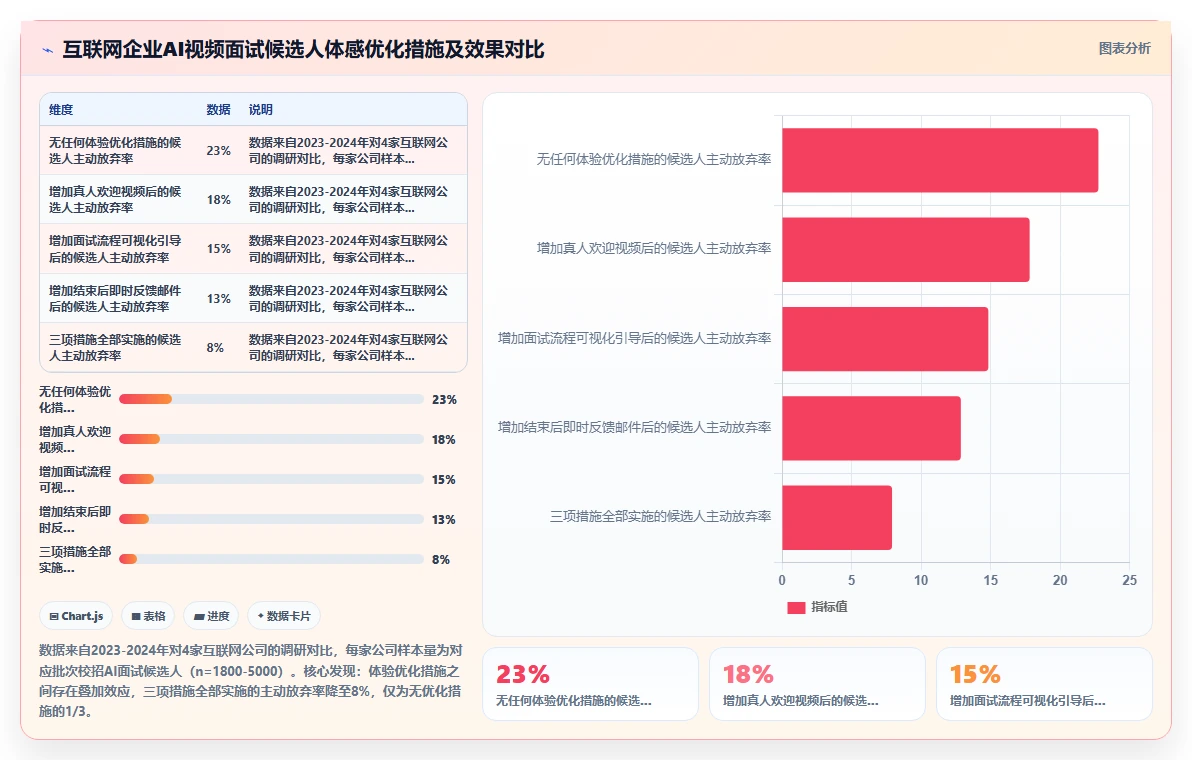The image size is (1192, 760).
Task: Select table row 增加结束后即时反馈邮件后的候选人主动放弃率
Action: tap(253, 299)
